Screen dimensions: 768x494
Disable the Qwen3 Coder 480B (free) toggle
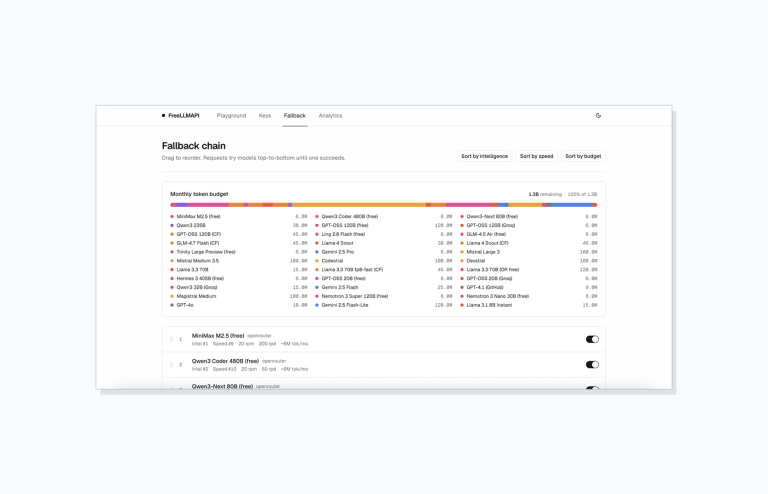coord(592,364)
